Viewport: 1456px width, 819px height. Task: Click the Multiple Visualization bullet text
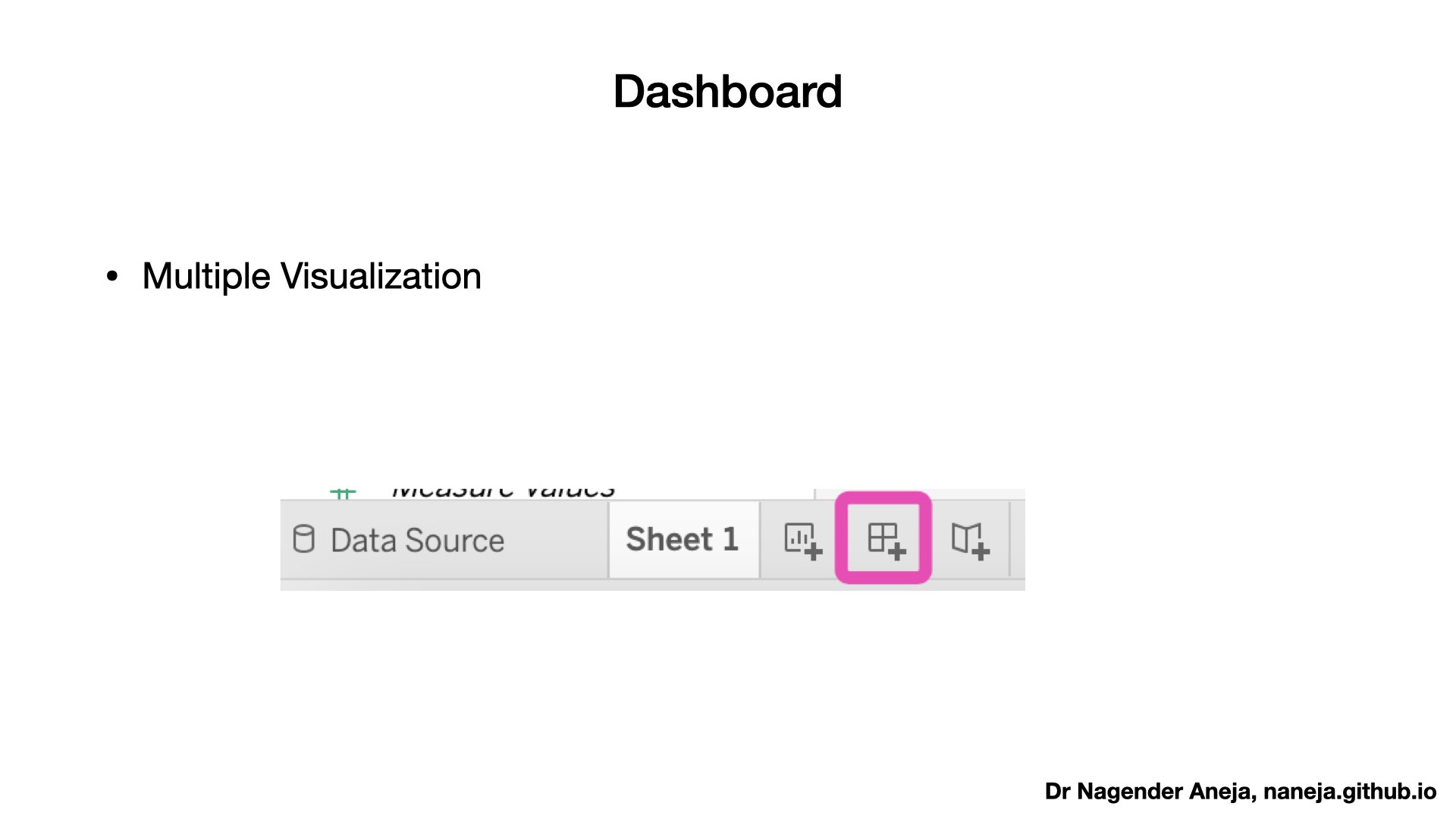[x=311, y=276]
